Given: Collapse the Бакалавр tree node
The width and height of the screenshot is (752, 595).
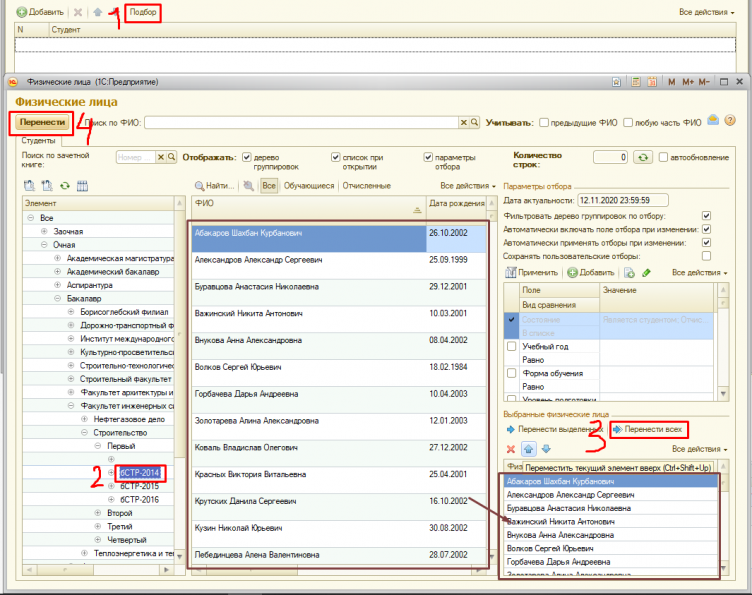Looking at the screenshot, I should tap(58, 298).
